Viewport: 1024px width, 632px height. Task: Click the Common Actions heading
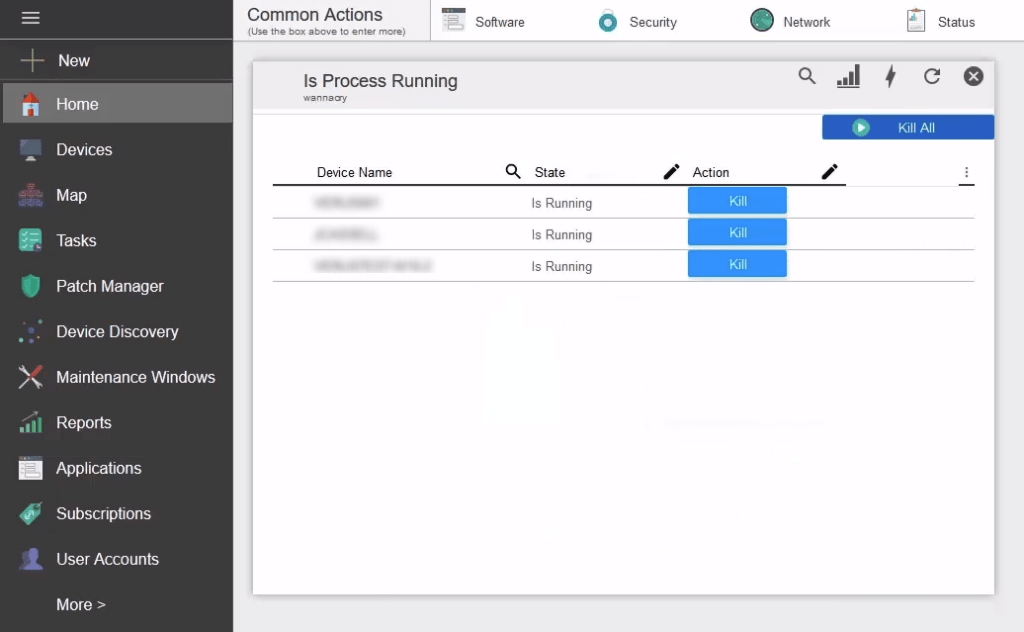(x=315, y=14)
